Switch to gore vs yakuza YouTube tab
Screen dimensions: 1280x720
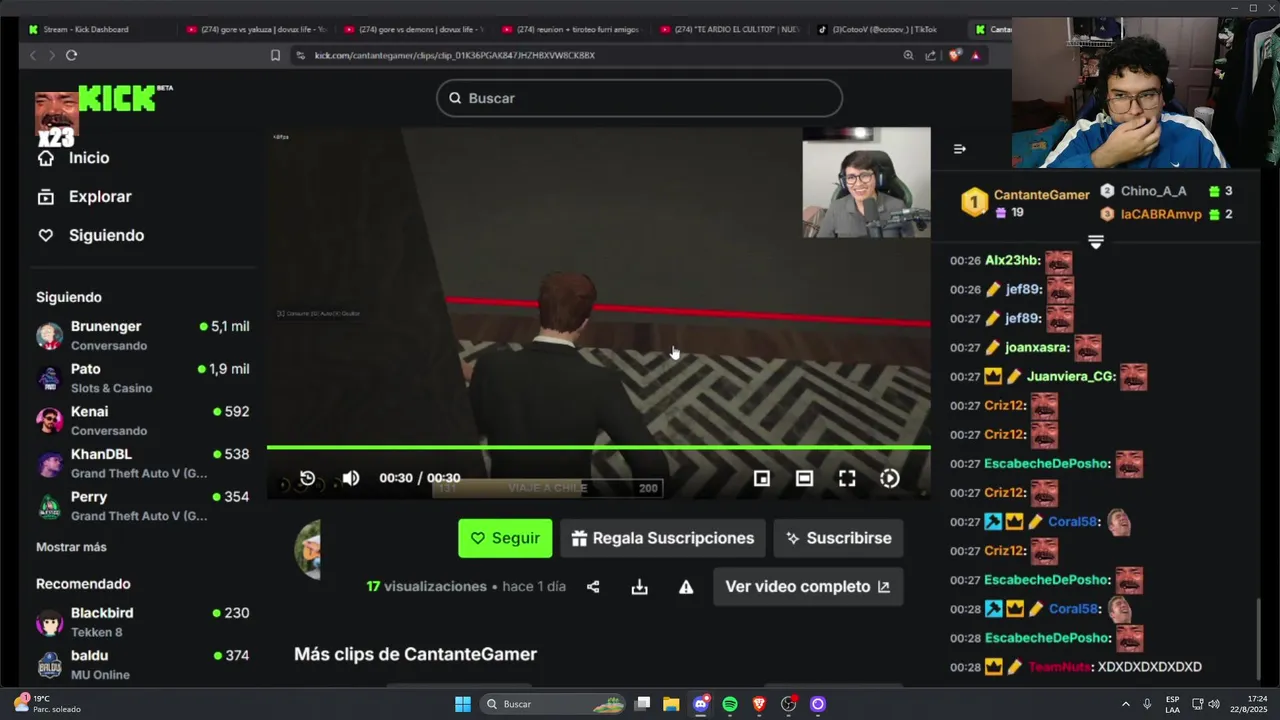click(x=257, y=29)
